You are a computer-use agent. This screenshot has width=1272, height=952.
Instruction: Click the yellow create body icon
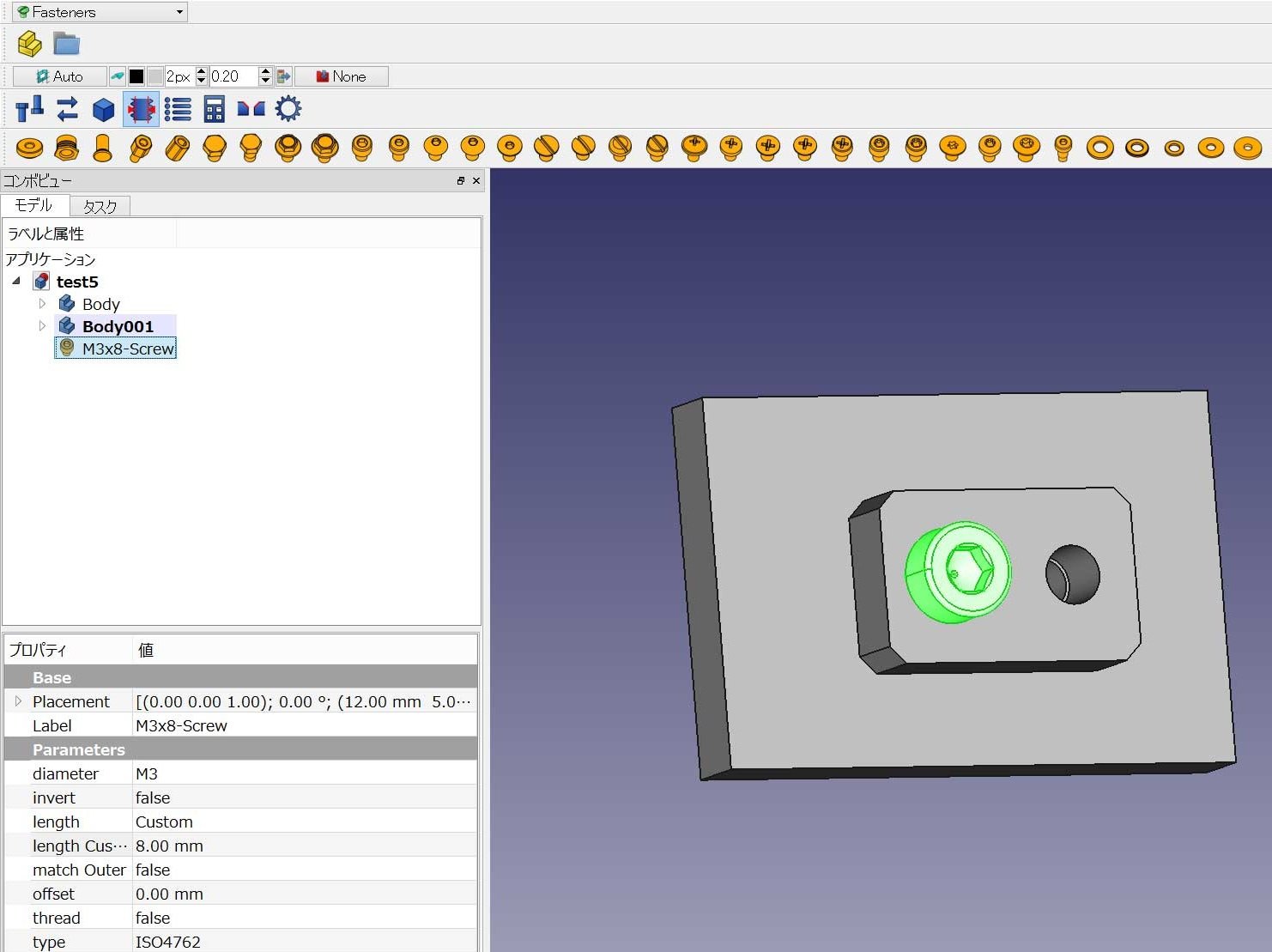[x=30, y=43]
